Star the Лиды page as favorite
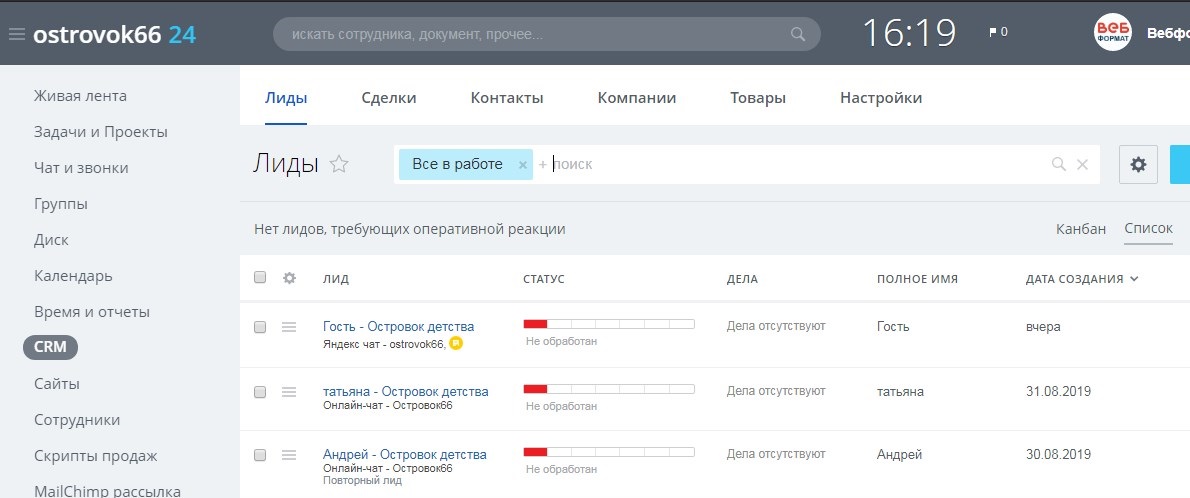 339,165
